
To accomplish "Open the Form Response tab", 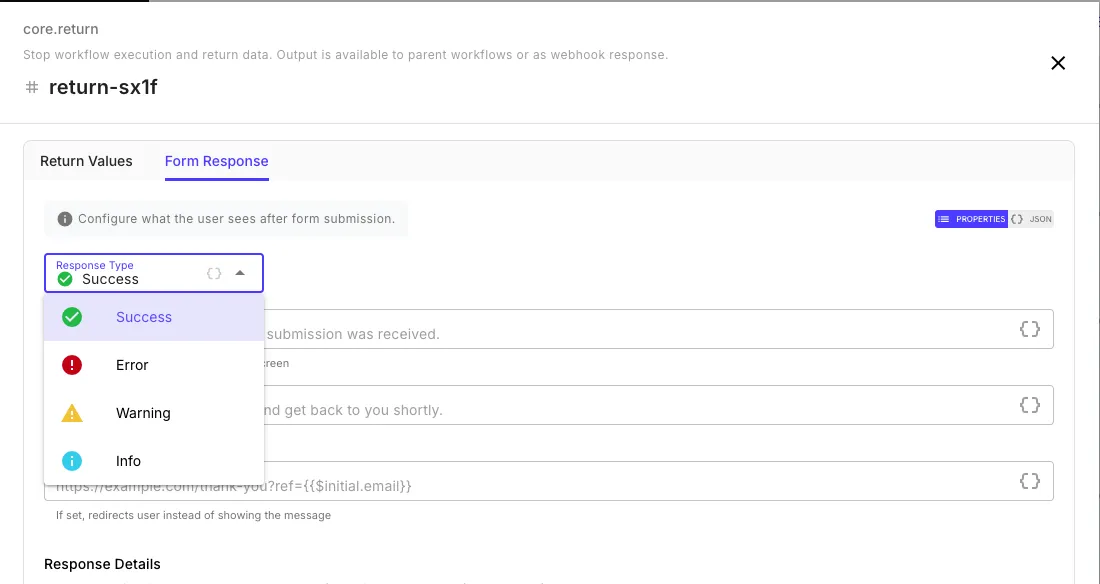I will pos(216,161).
